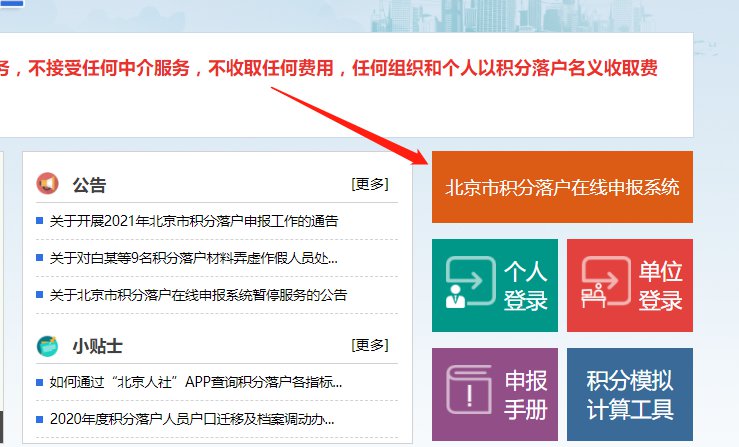
Task: Open [更多] next to 小贴士
Action: (x=370, y=345)
